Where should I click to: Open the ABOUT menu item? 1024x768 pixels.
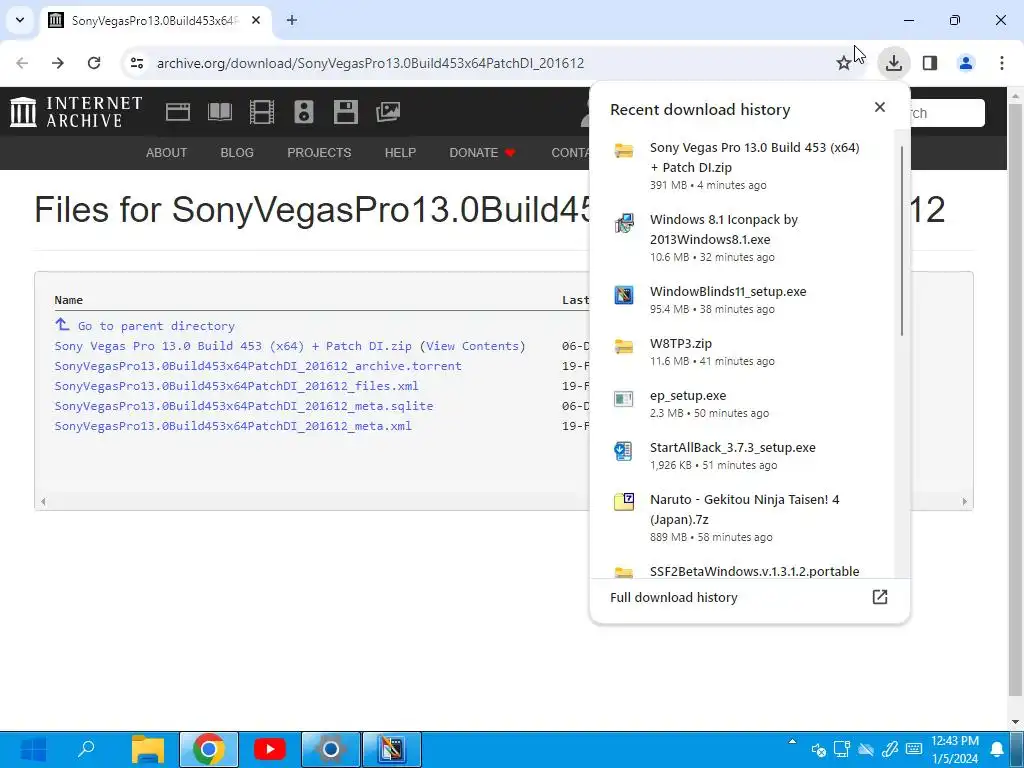[167, 153]
